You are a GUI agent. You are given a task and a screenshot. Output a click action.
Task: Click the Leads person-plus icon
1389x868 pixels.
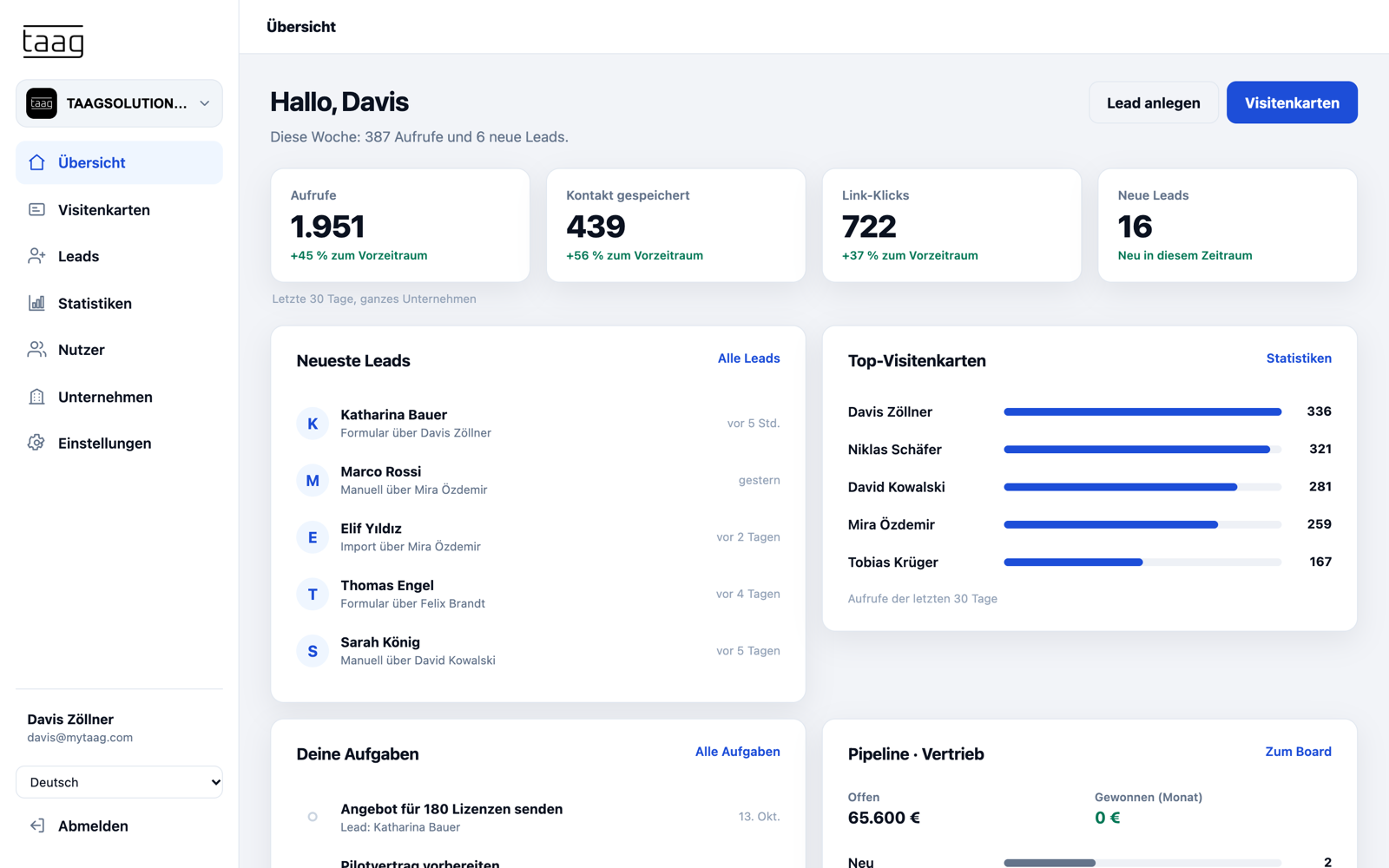point(36,256)
